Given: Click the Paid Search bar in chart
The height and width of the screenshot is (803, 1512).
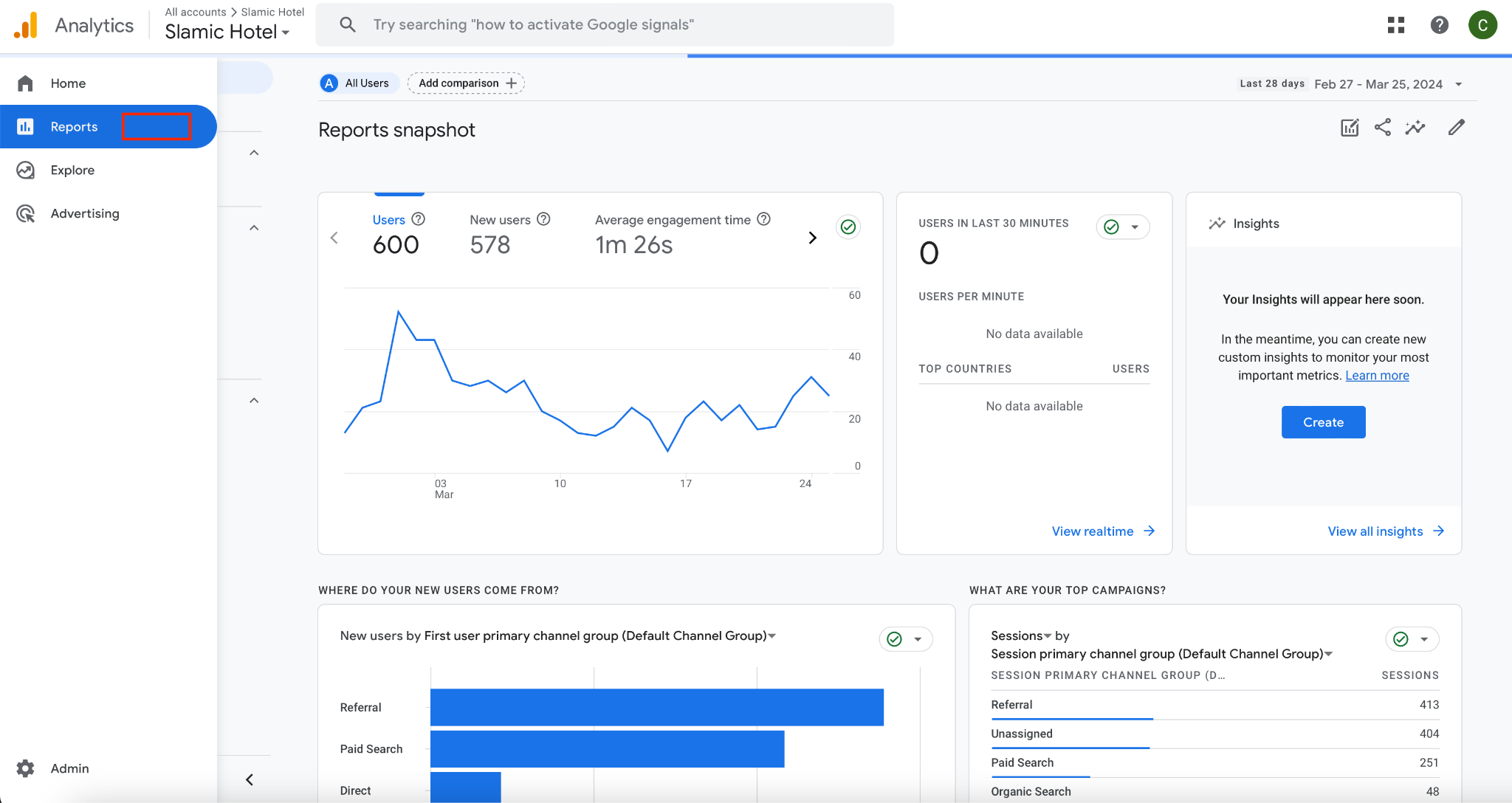Looking at the screenshot, I should pos(607,749).
